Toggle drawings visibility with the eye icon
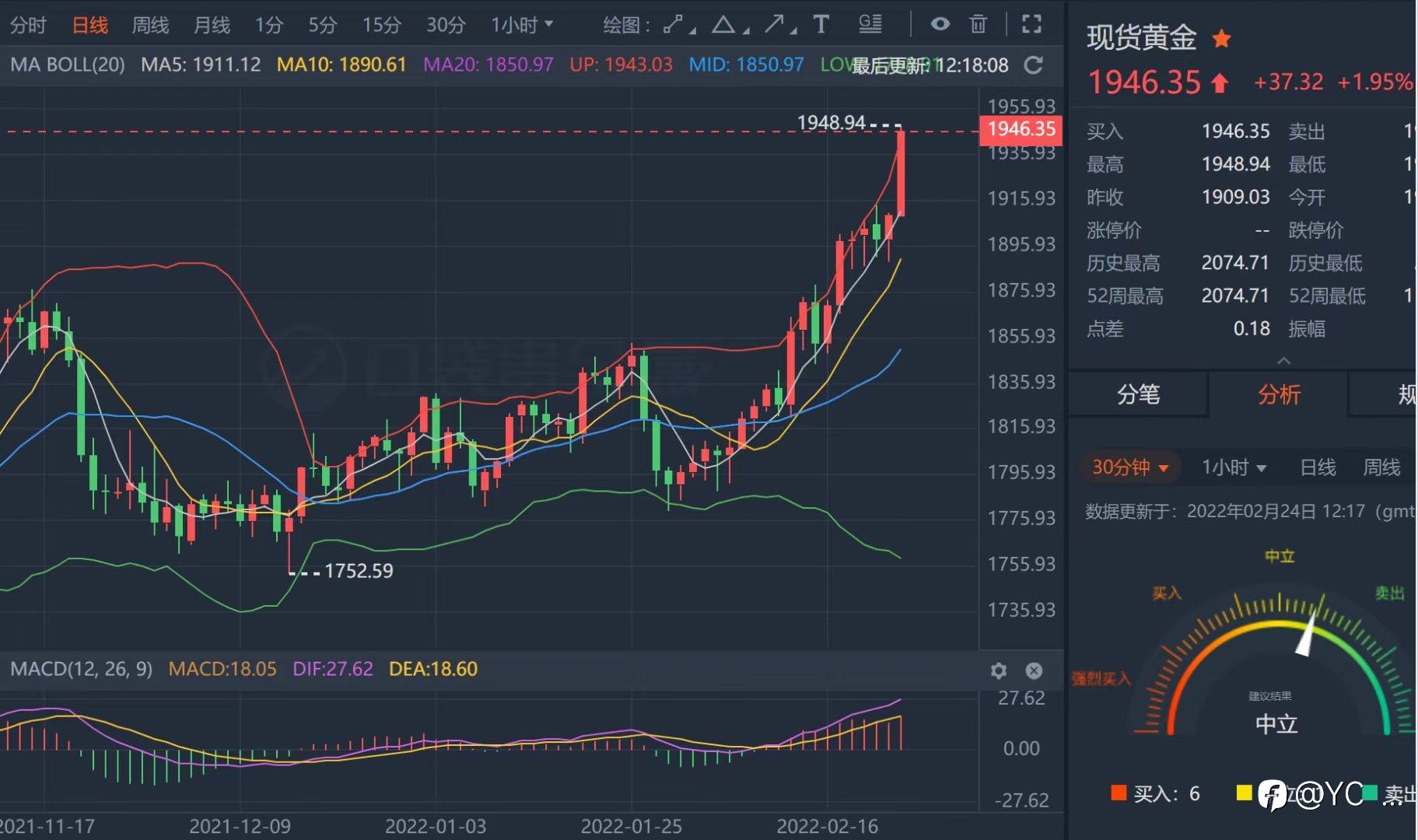Viewport: 1418px width, 840px height. point(940,25)
